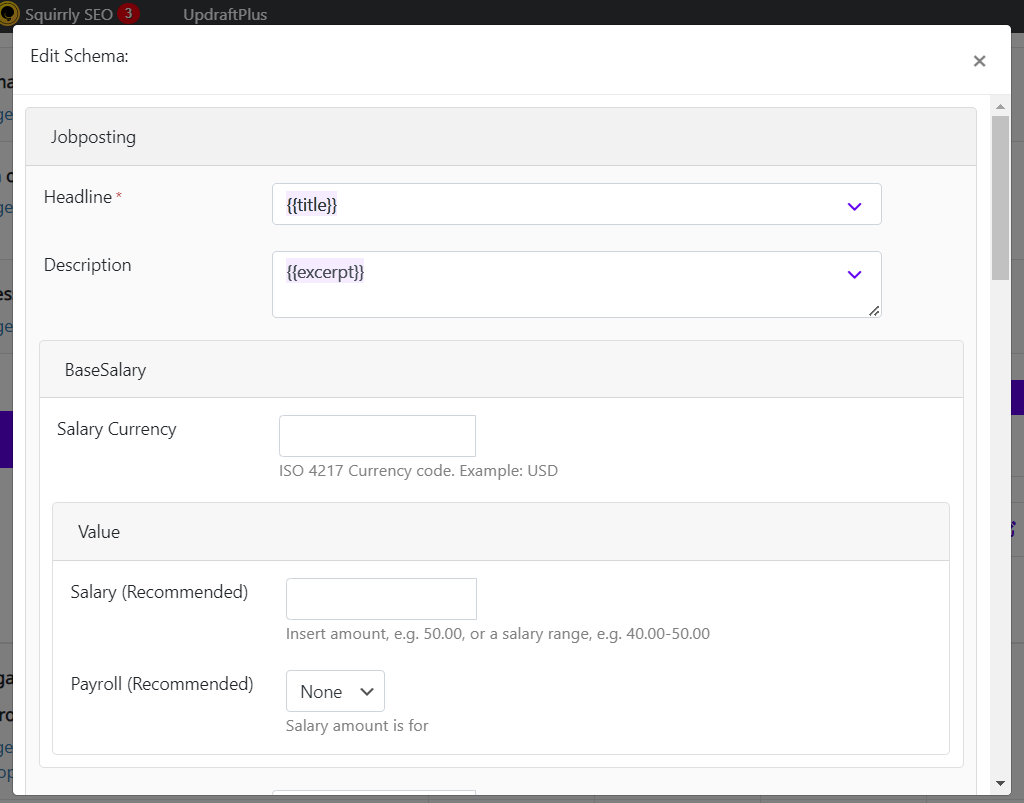Click the Jobposting section header
The width and height of the screenshot is (1024, 803).
click(501, 137)
